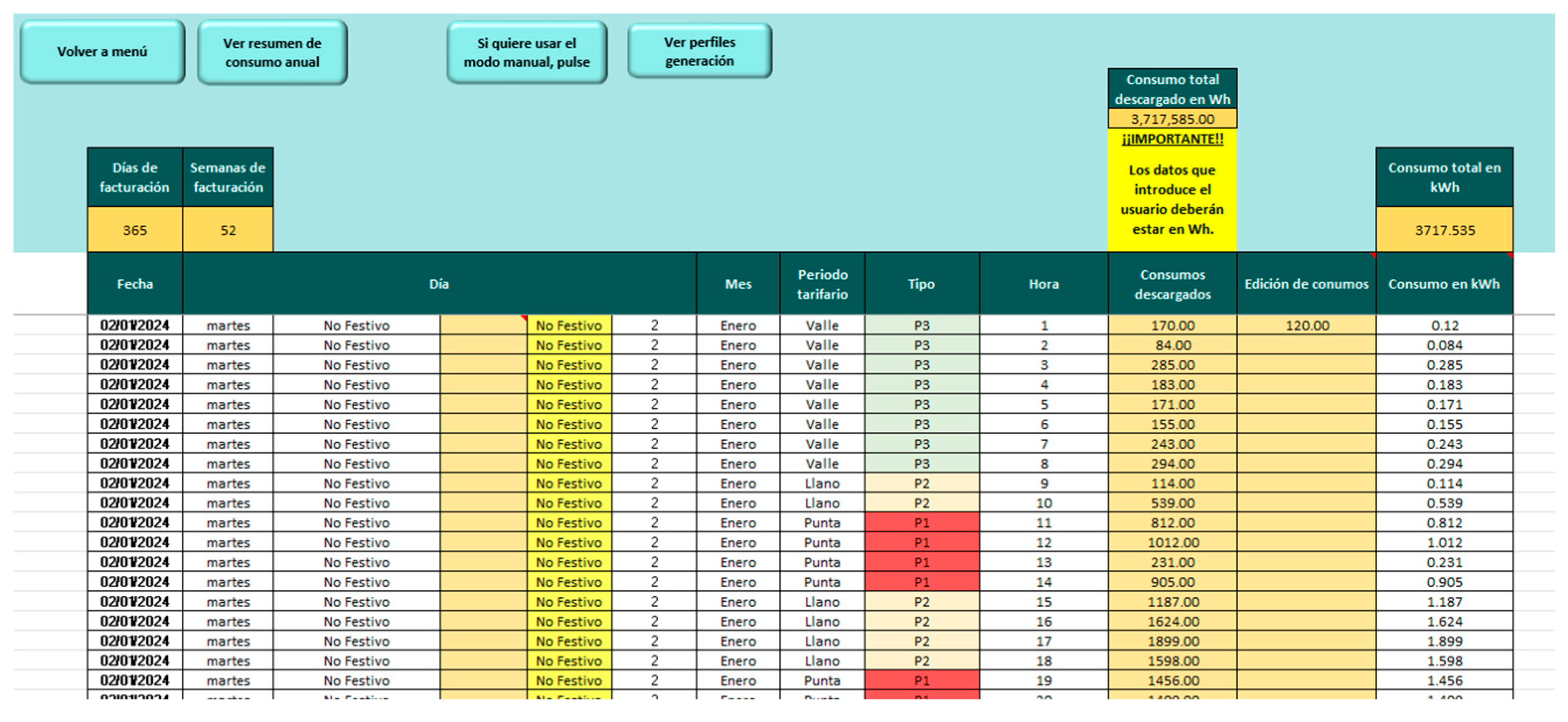Click the Fecha column header
Screen dimensions: 1568x722
pyautogui.click(x=135, y=284)
